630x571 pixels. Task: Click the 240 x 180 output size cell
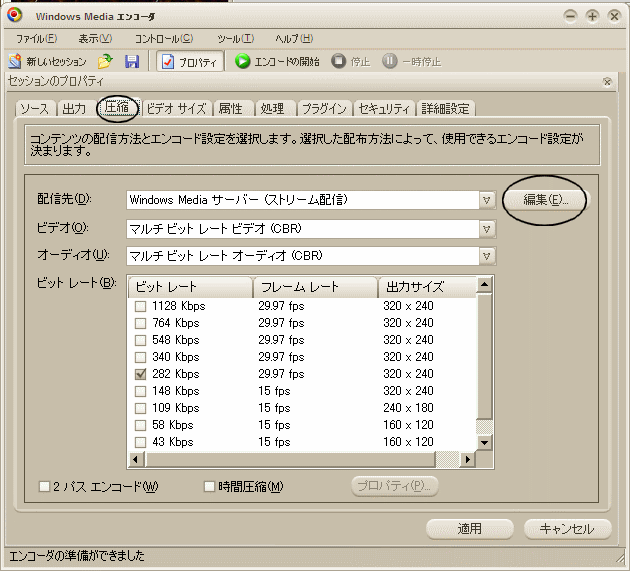pyautogui.click(x=408, y=408)
